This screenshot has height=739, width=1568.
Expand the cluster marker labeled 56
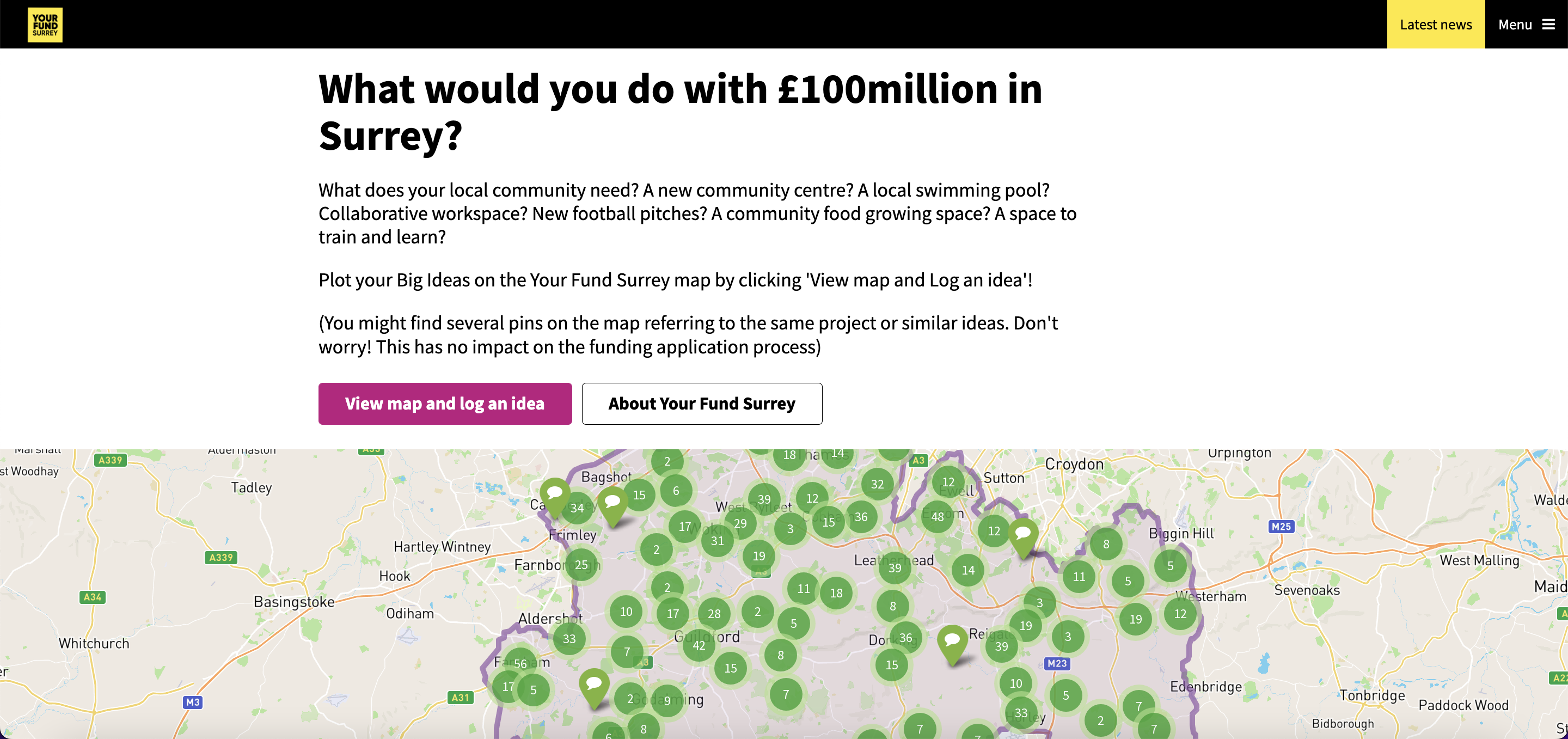click(520, 663)
